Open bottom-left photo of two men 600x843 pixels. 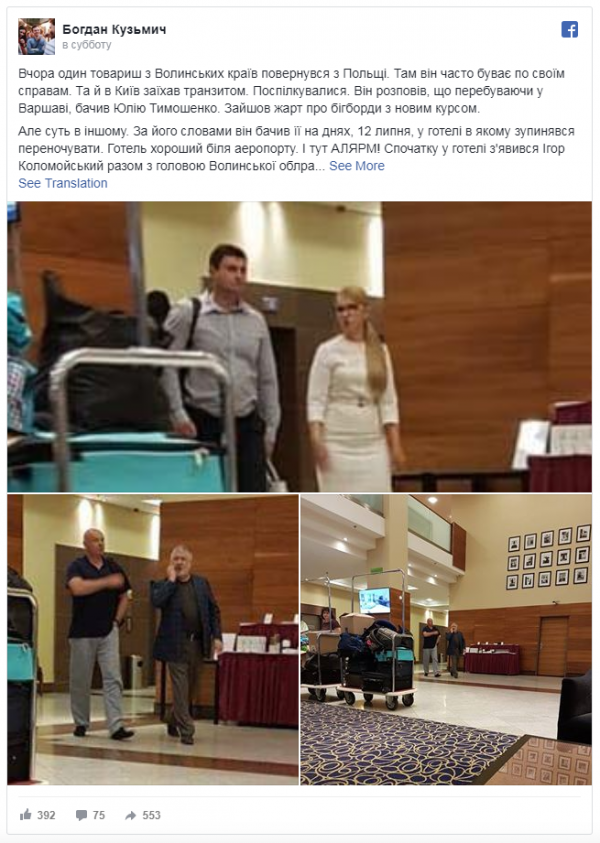(153, 640)
